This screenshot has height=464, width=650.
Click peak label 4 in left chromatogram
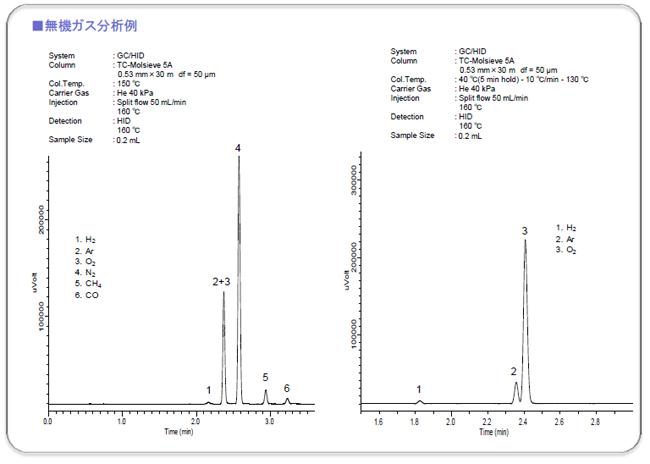pos(238,148)
